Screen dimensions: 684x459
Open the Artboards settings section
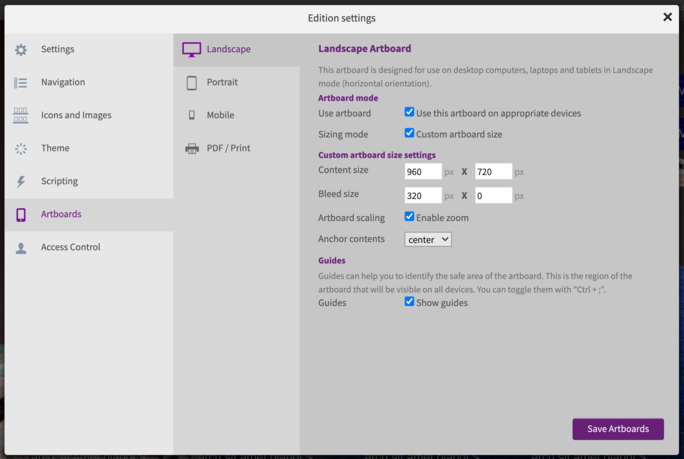61,214
